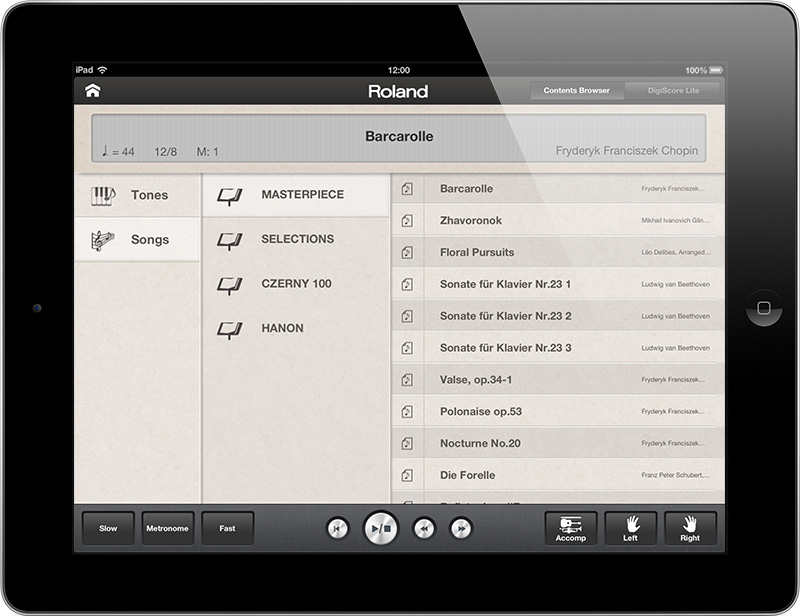This screenshot has width=800, height=616.
Task: Toggle the Accomp accompaniment part
Action: pos(571,529)
